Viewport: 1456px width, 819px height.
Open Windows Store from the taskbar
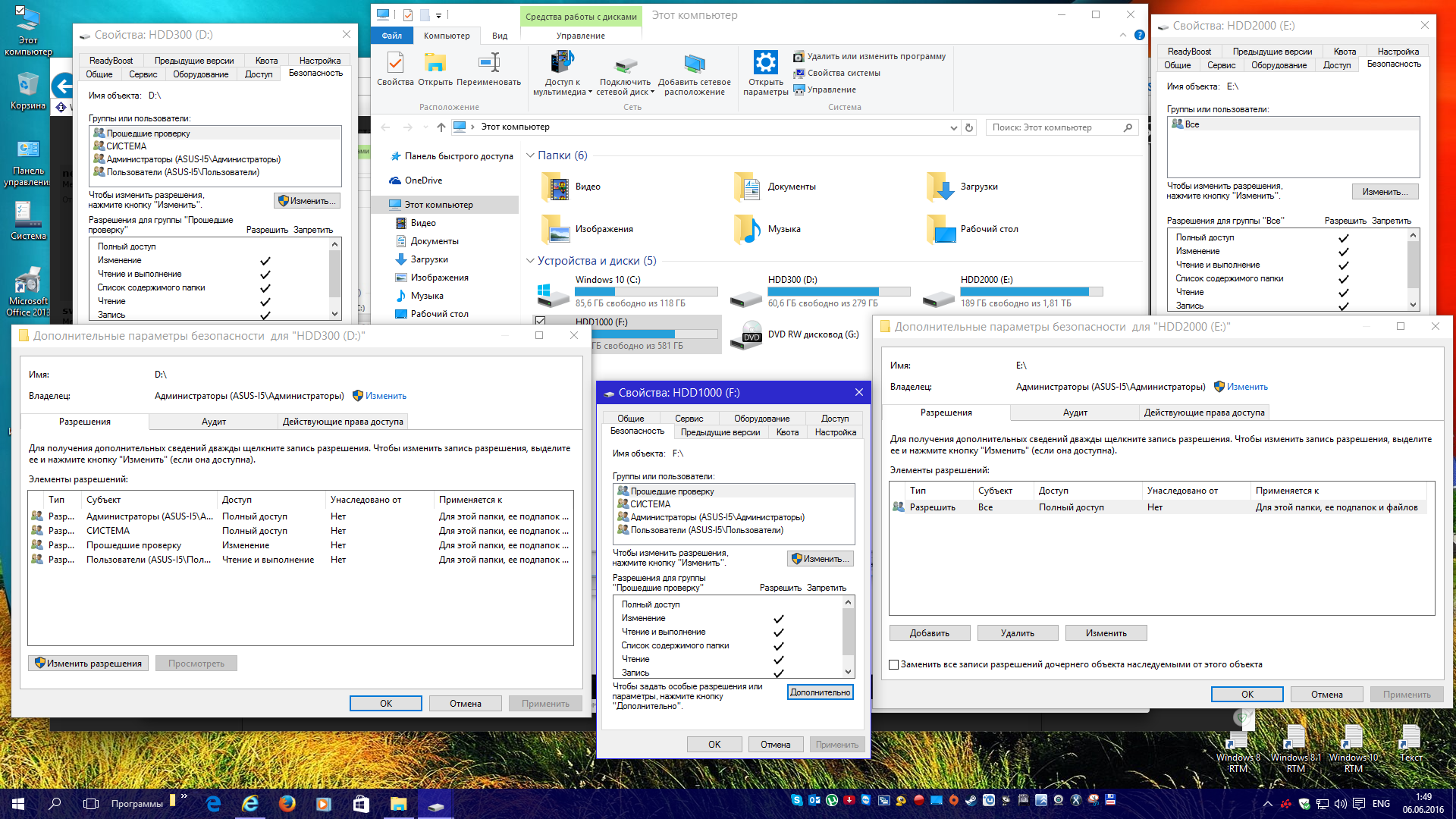point(361,803)
